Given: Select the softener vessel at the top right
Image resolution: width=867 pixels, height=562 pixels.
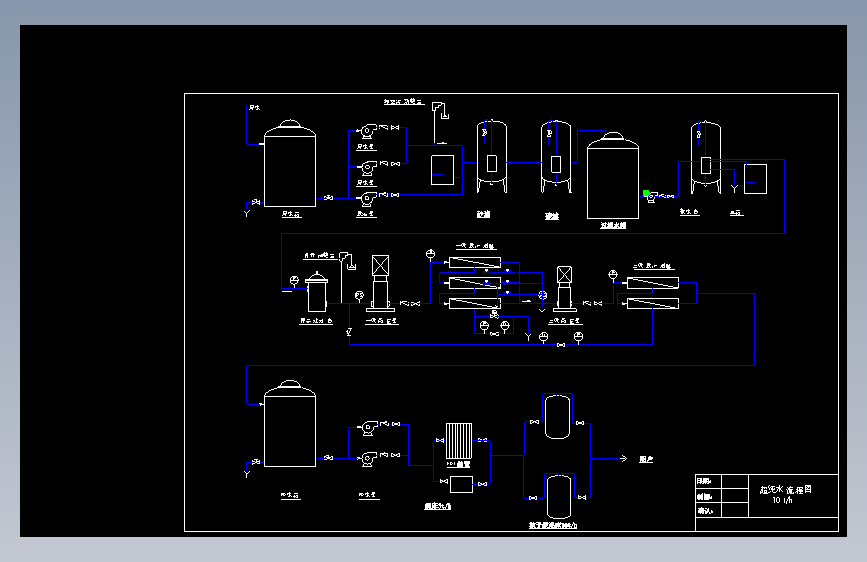Looking at the screenshot, I should point(706,158).
